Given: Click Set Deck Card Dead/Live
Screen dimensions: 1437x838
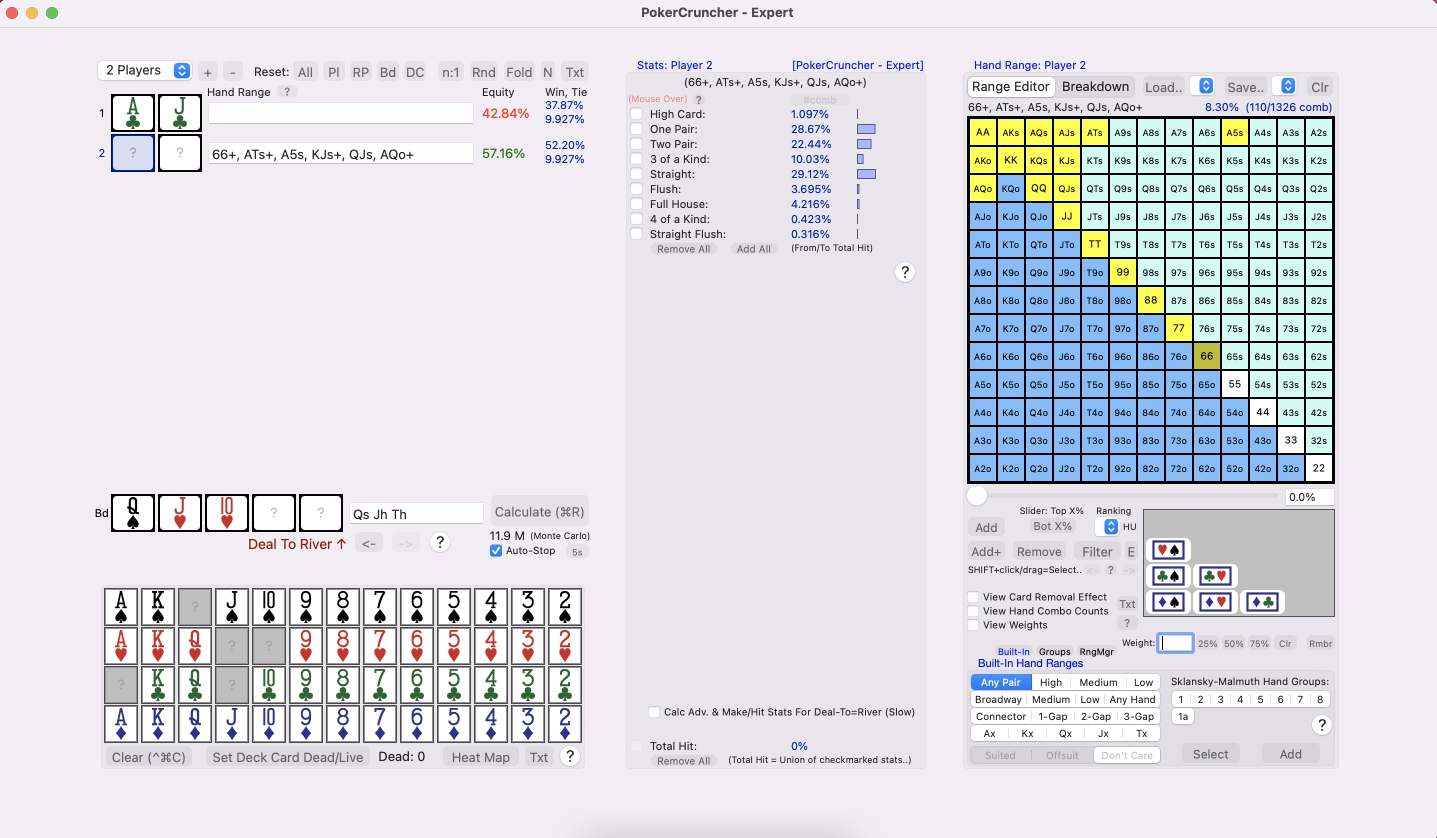Looking at the screenshot, I should 287,757.
